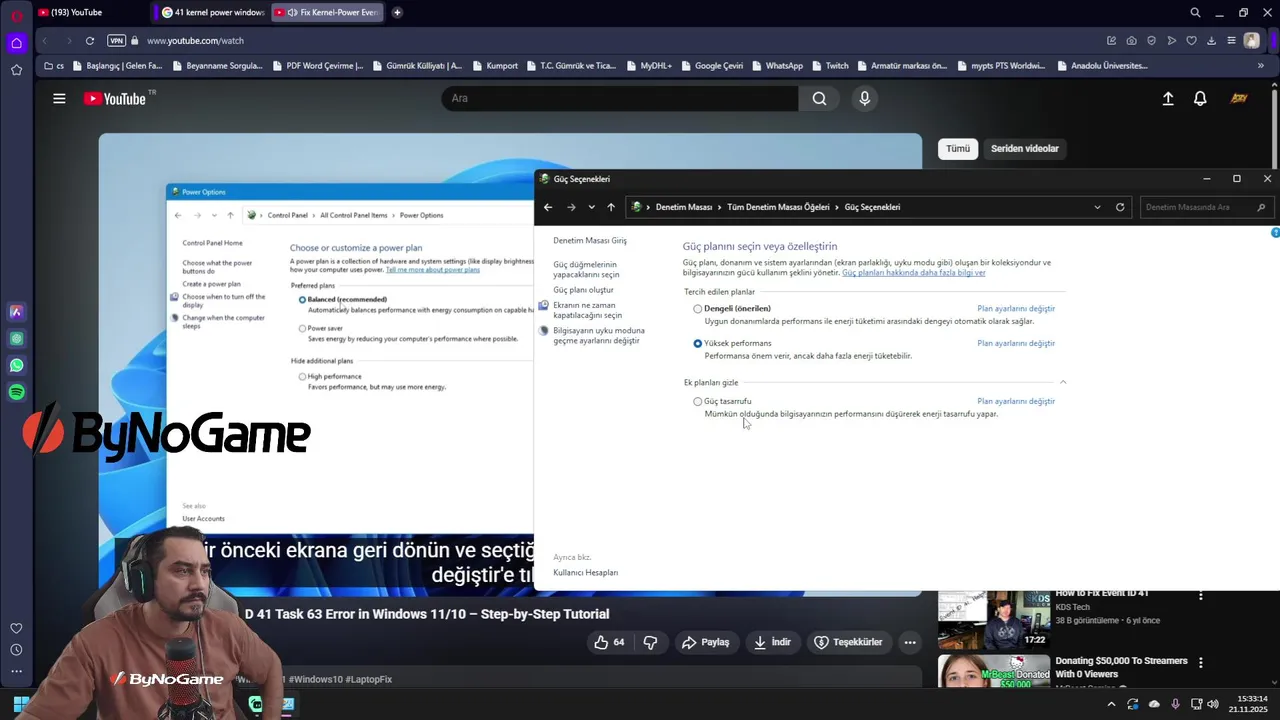Switch to the 41 kernel power windows tab
Screen dimensions: 1280x720
coord(213,13)
